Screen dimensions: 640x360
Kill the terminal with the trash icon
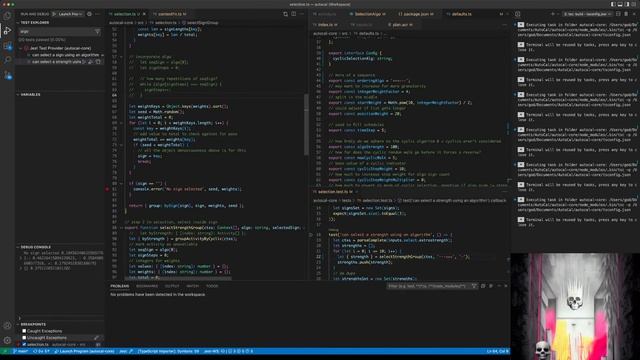click(626, 14)
